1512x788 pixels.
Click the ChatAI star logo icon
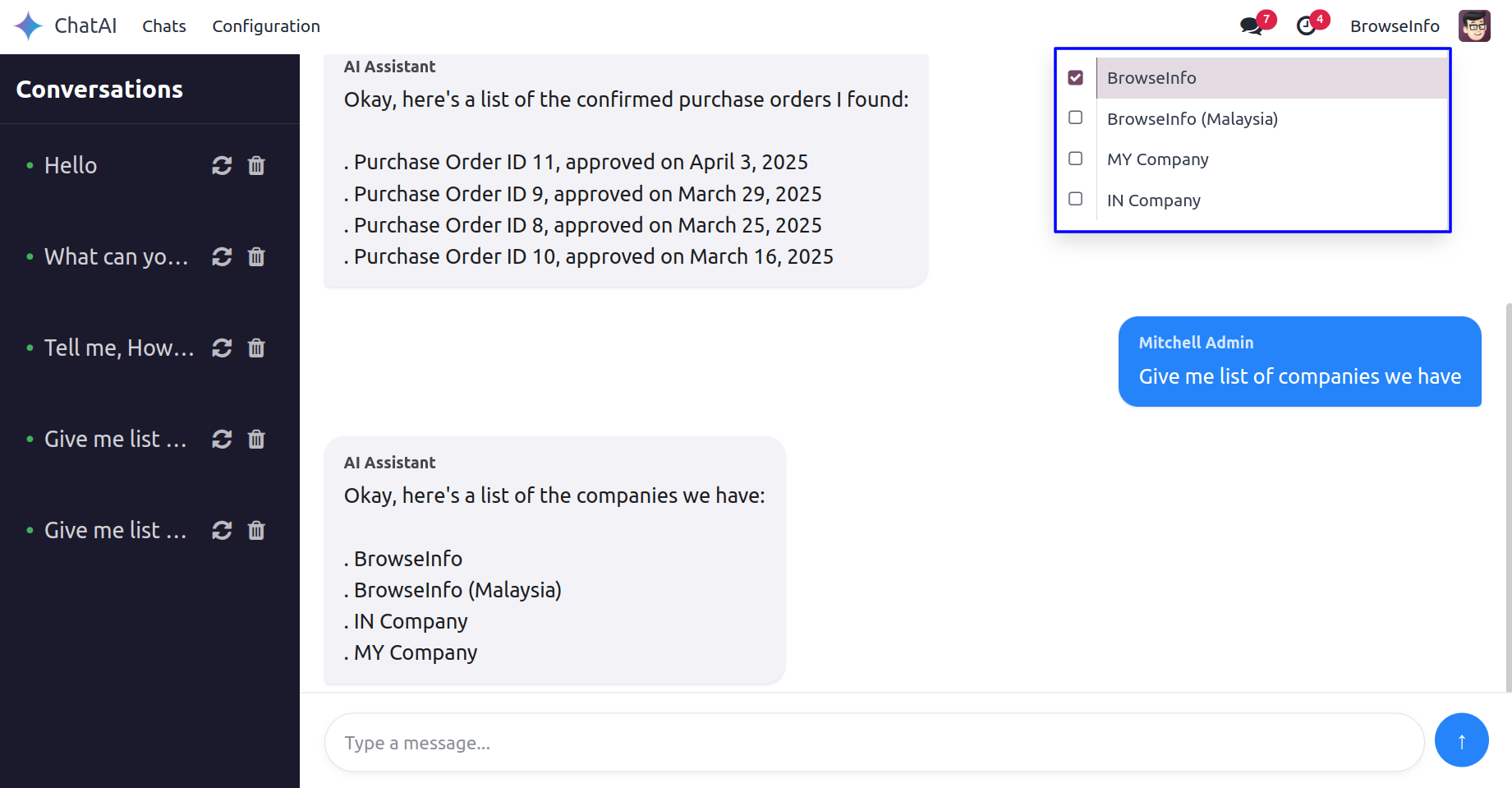click(x=28, y=26)
